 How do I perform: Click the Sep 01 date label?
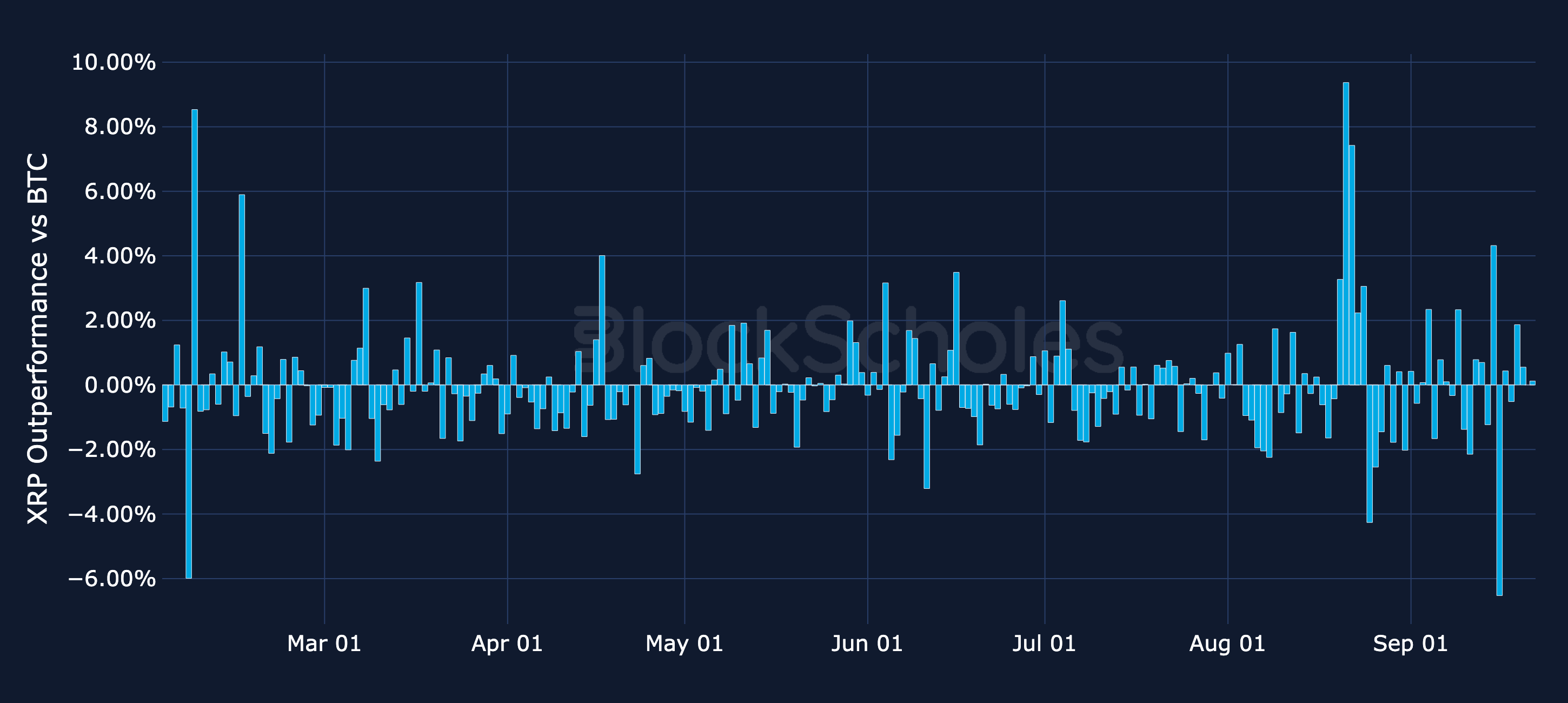[x=1410, y=644]
